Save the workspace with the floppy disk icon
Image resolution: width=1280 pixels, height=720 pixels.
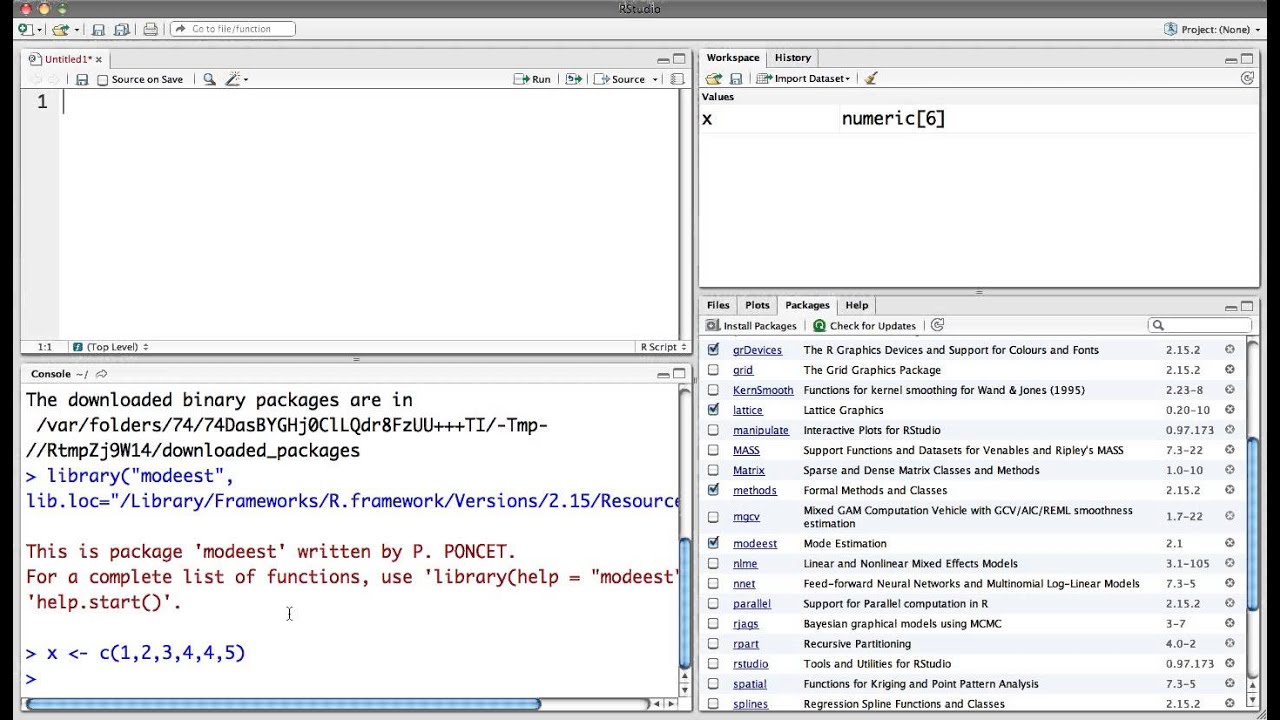pyautogui.click(x=736, y=78)
